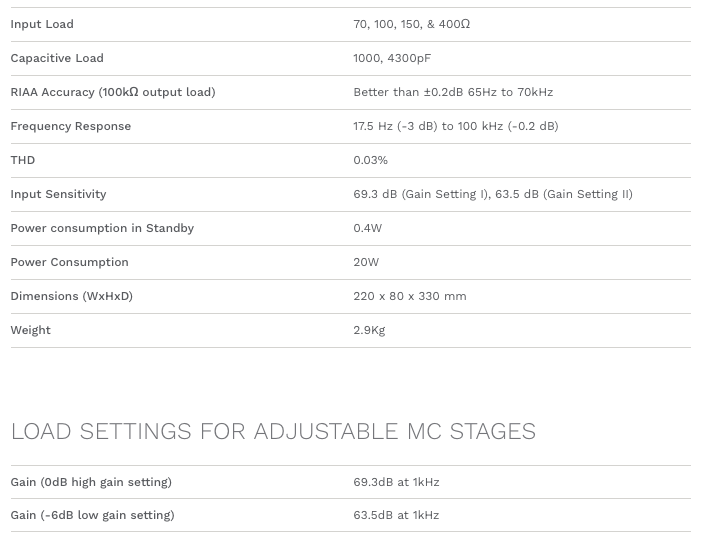Select the 17.5 Hz to 100 kHz value
This screenshot has width=702, height=537.
(455, 126)
